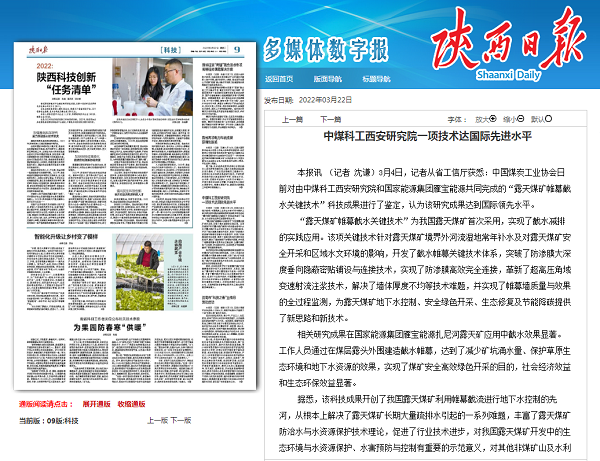Click the 通版阅读请点击 red label
The image size is (600, 461).
[x=46, y=404]
